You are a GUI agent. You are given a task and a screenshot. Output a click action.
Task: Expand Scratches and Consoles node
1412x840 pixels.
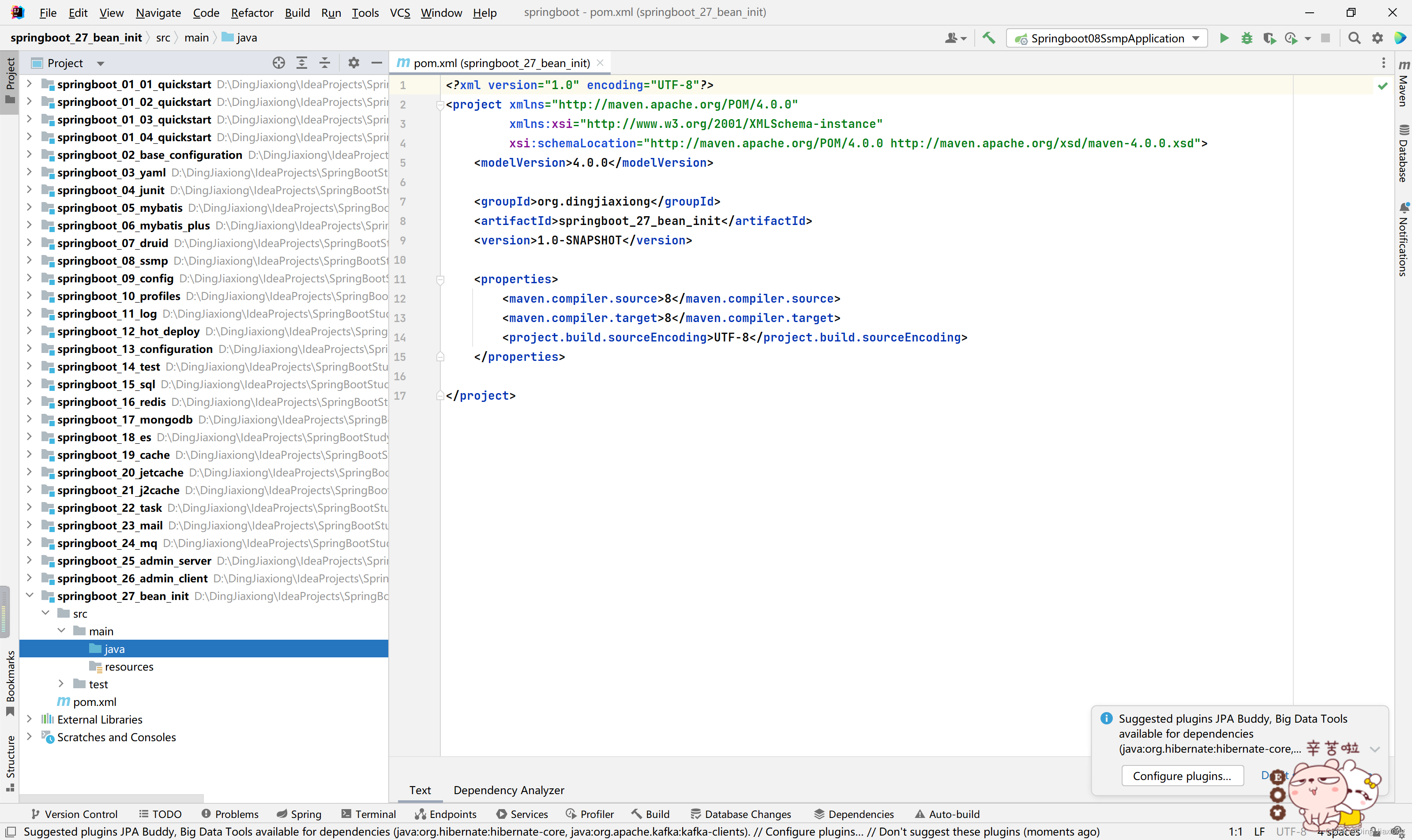(x=30, y=736)
